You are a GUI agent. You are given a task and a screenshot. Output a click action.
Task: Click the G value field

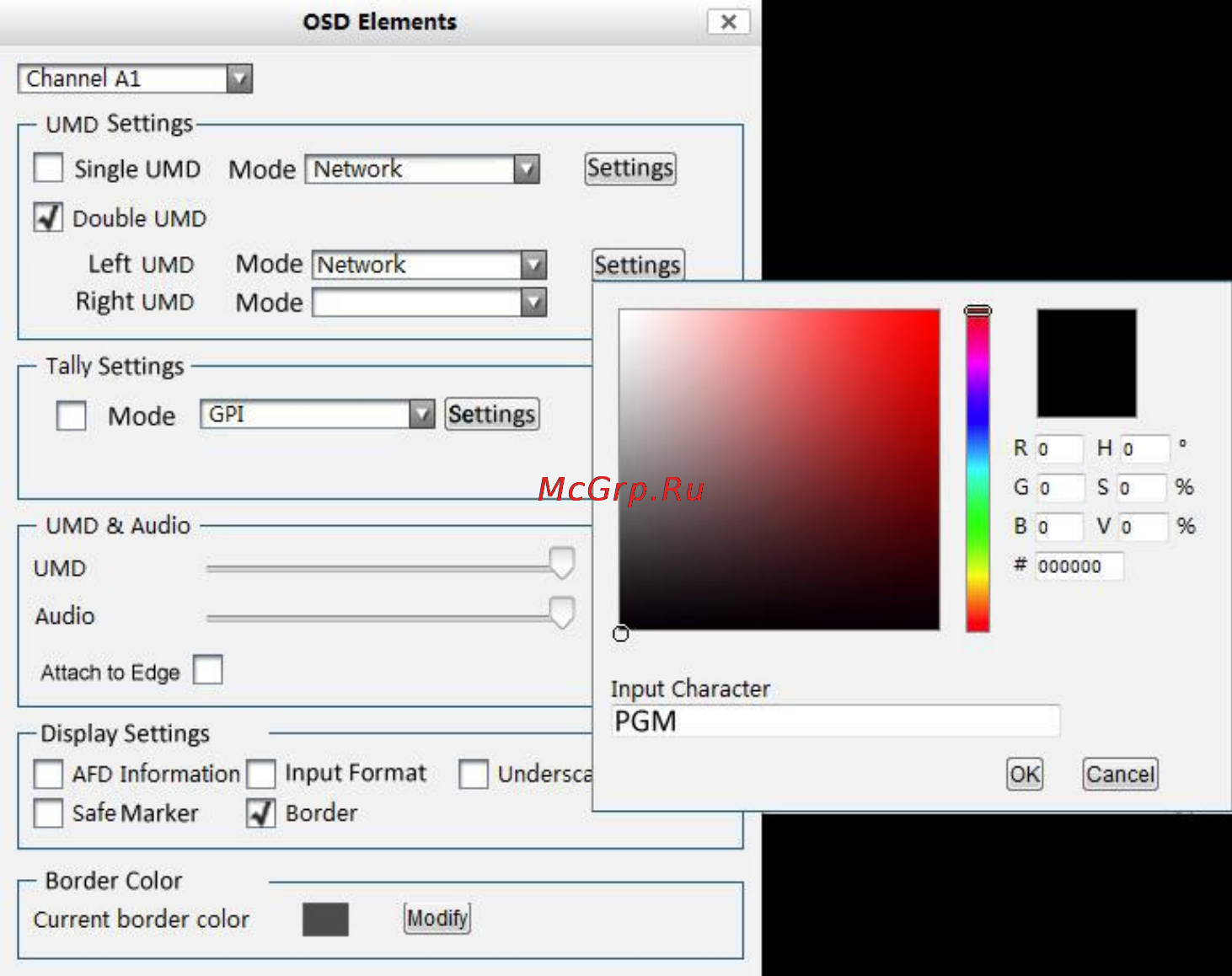tap(1059, 487)
